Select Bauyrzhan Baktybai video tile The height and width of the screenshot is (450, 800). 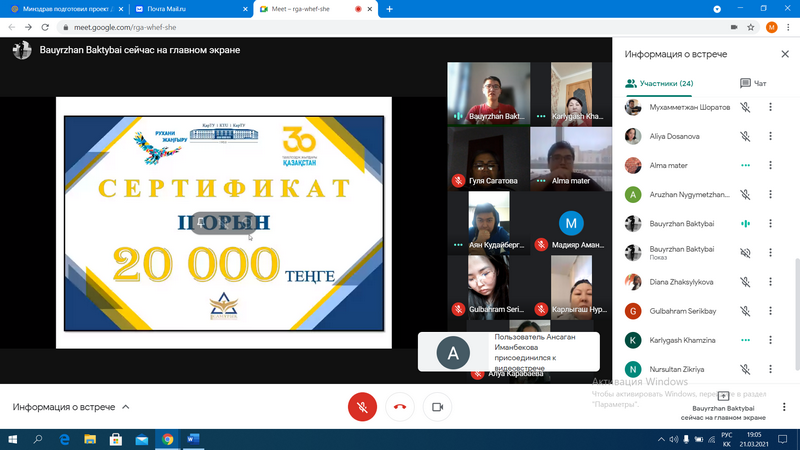click(489, 94)
